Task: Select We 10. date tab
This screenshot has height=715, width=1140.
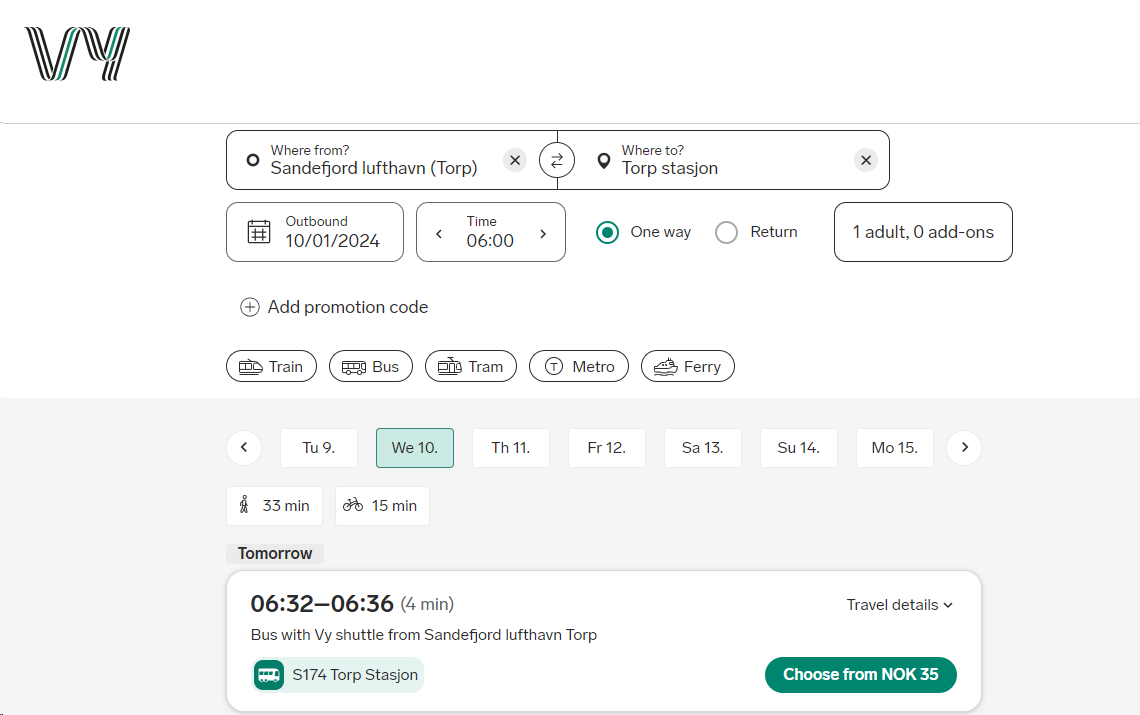Action: click(x=414, y=448)
